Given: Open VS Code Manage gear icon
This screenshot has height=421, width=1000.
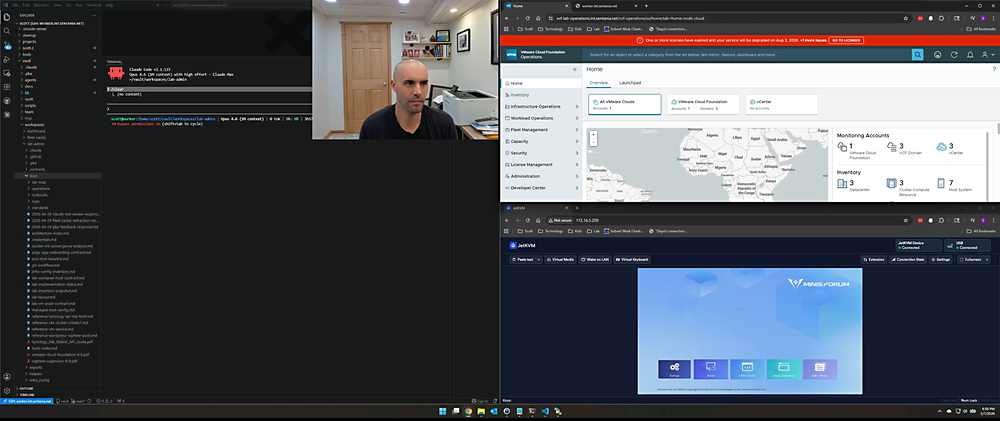Looking at the screenshot, I should [6, 390].
